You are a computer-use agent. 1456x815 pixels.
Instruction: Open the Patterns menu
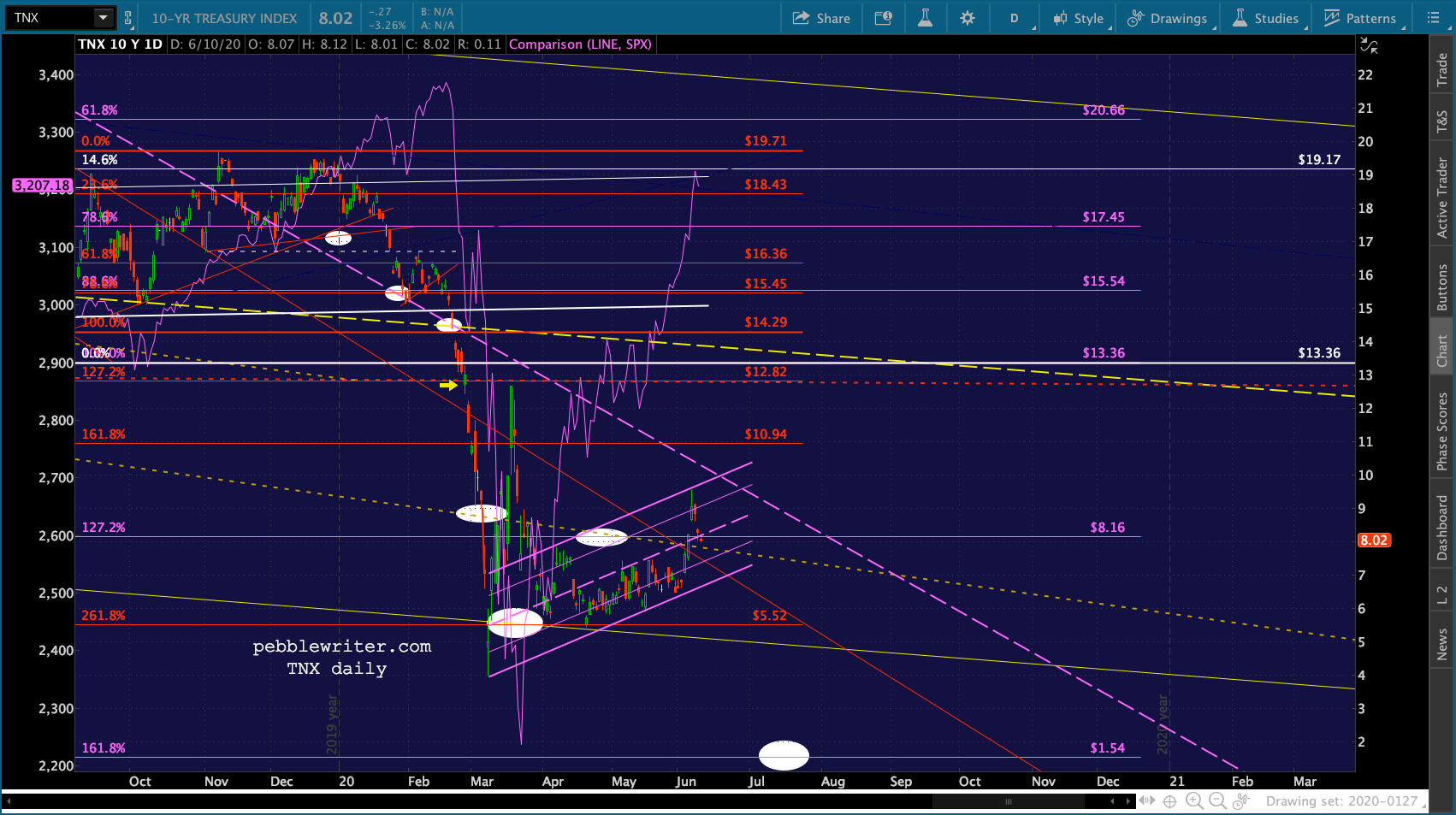(x=1360, y=18)
